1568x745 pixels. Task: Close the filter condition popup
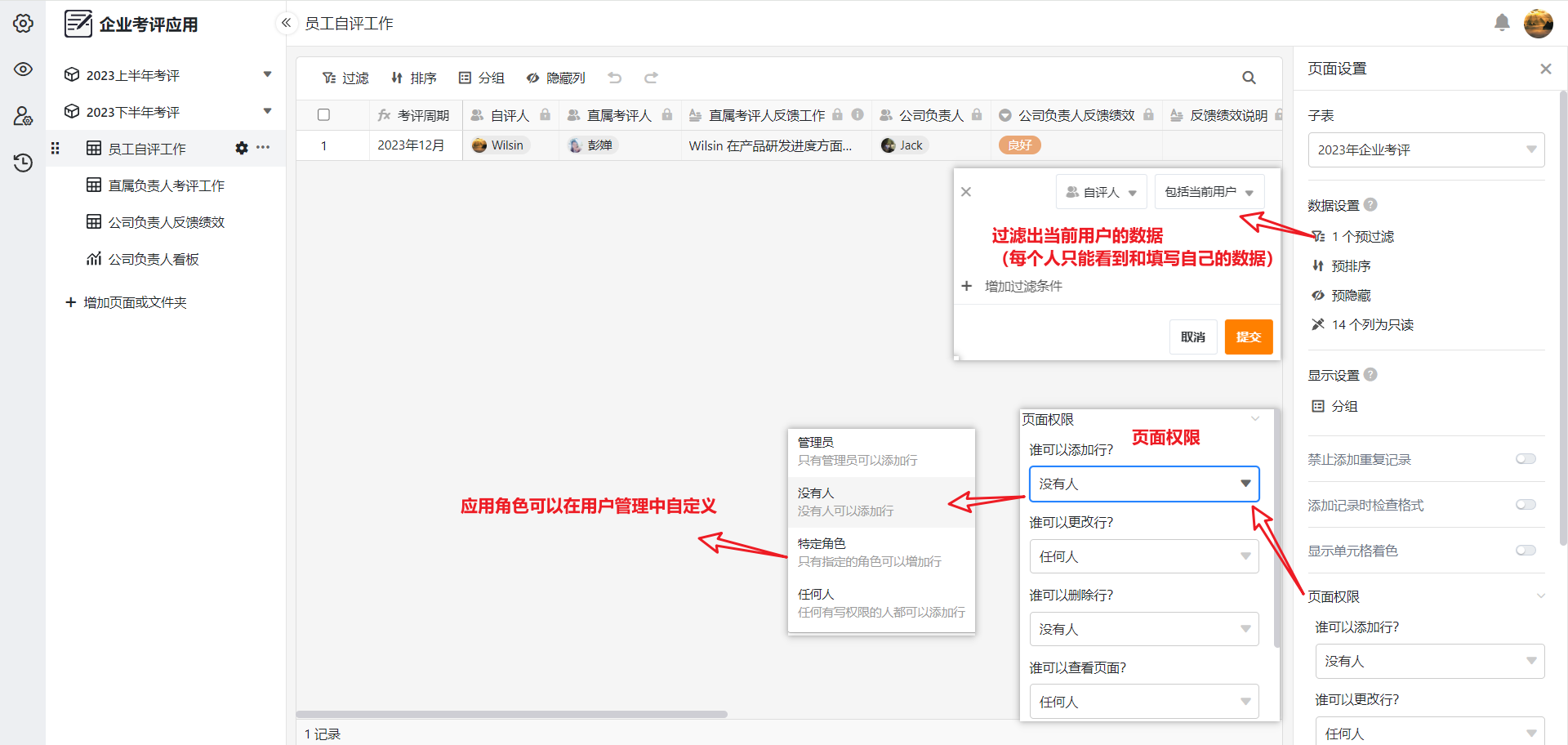point(966,192)
